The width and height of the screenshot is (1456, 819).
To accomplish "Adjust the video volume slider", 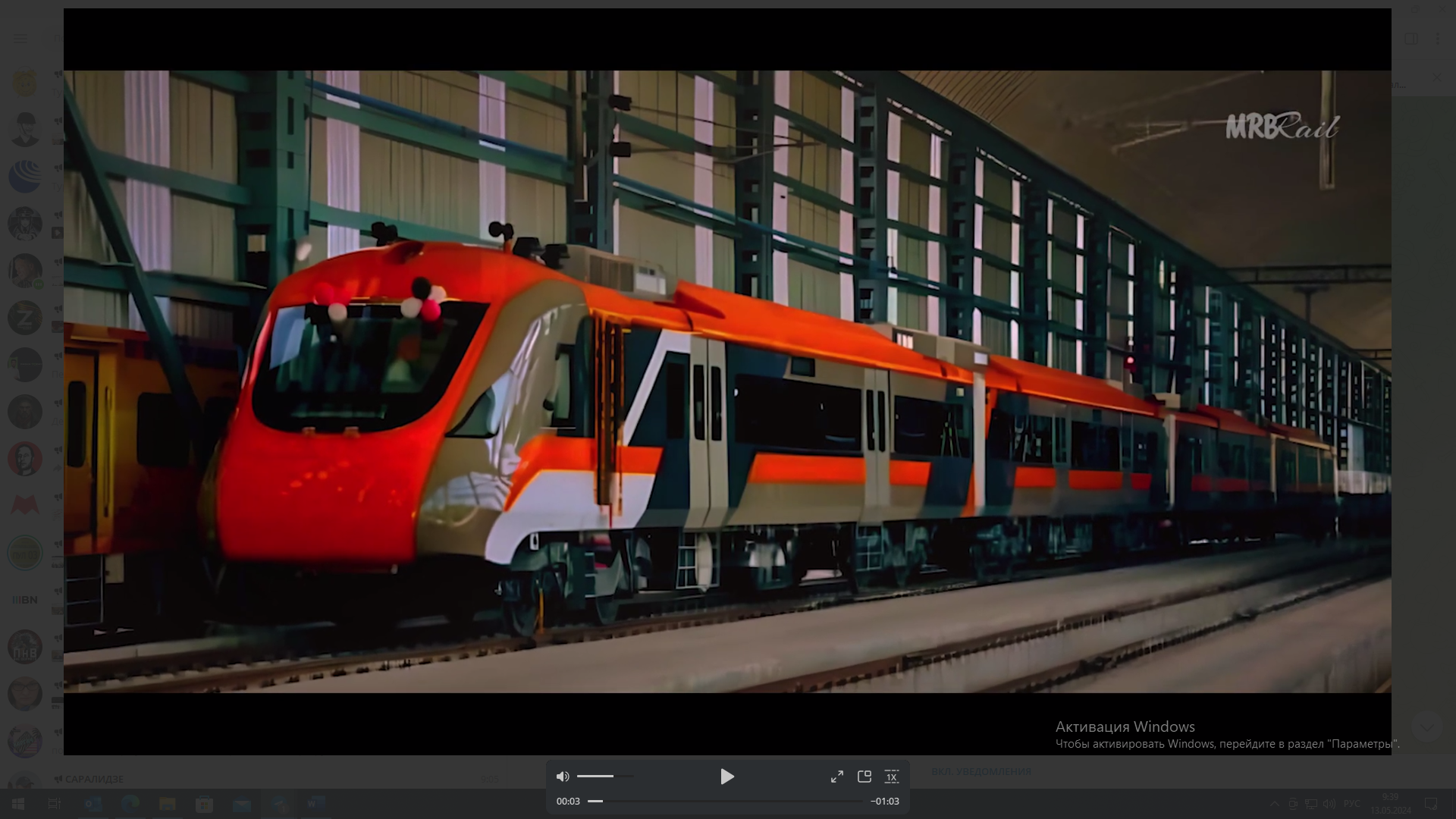I will pos(605,776).
